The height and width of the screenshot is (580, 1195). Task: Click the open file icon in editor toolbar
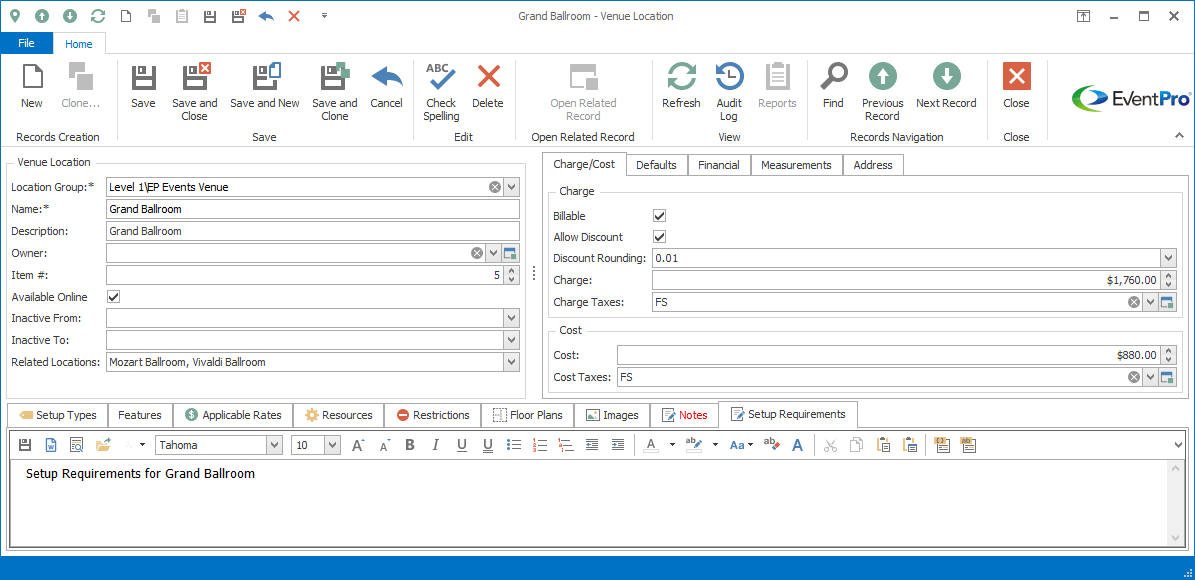(102, 445)
